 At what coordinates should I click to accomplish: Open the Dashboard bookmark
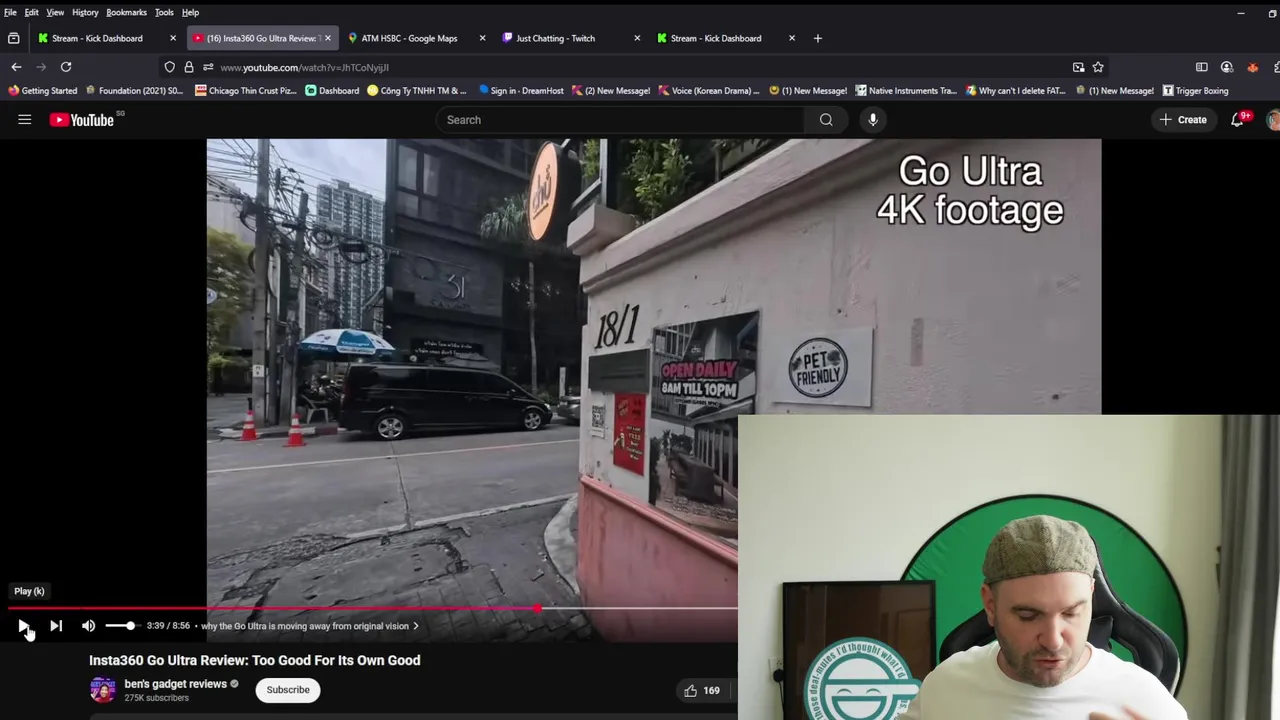332,91
